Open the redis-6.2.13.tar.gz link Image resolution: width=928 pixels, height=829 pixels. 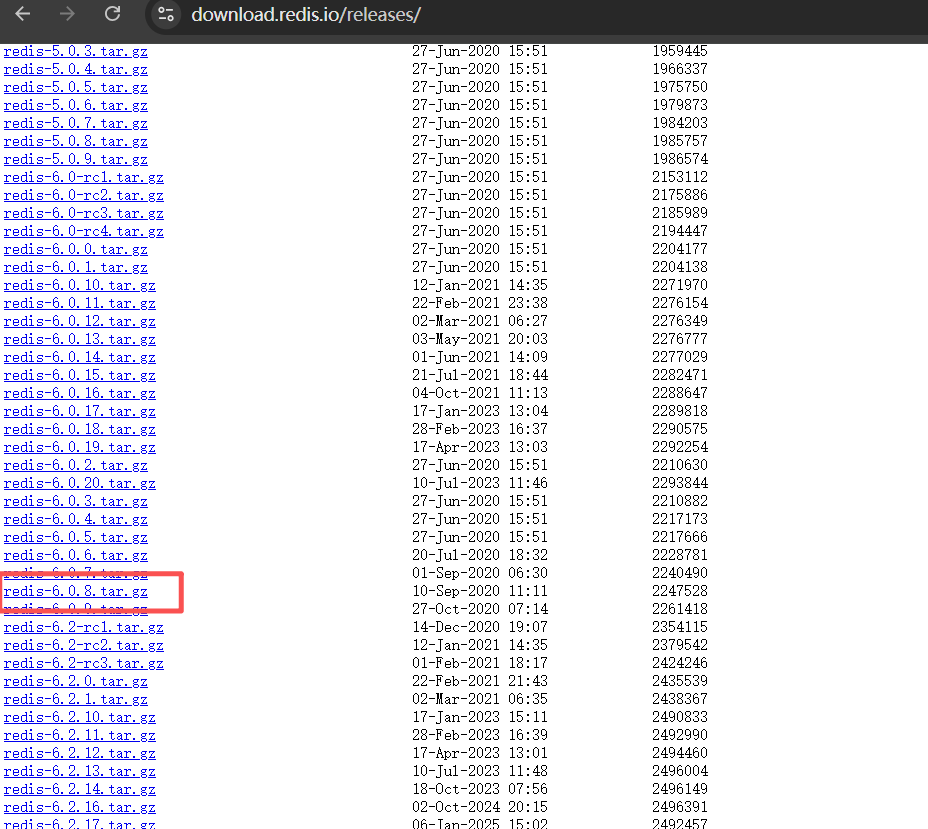click(80, 772)
